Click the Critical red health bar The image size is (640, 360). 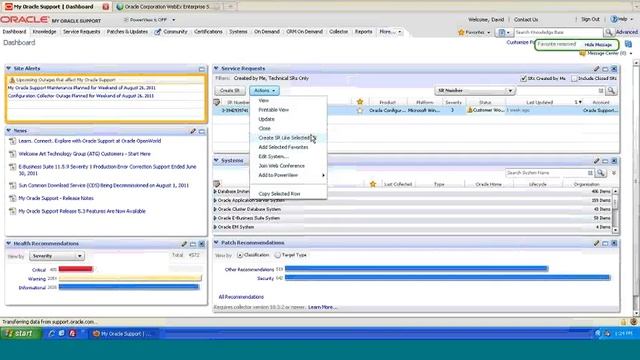pos(76,269)
